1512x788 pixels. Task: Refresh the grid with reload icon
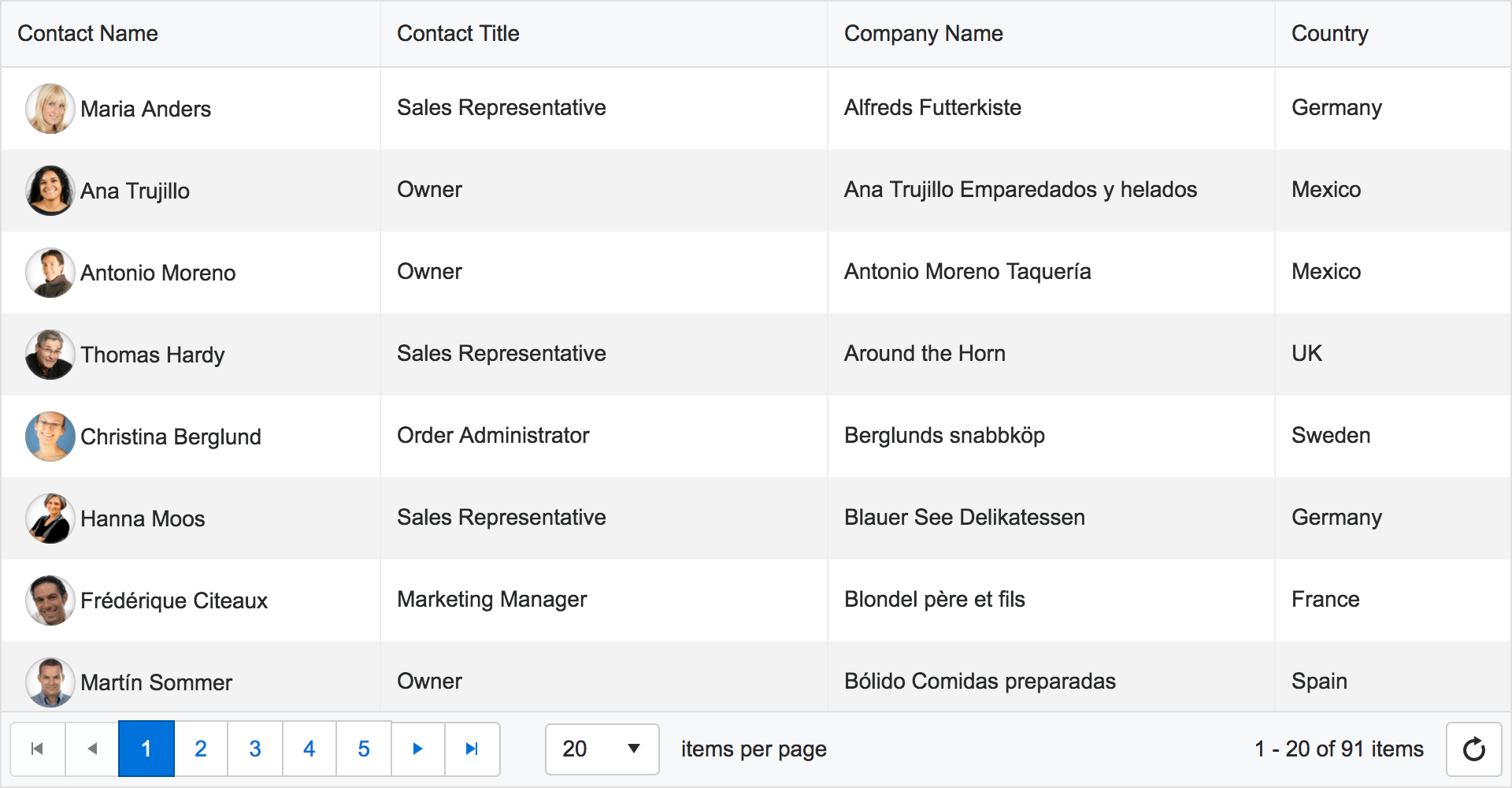pyautogui.click(x=1473, y=749)
